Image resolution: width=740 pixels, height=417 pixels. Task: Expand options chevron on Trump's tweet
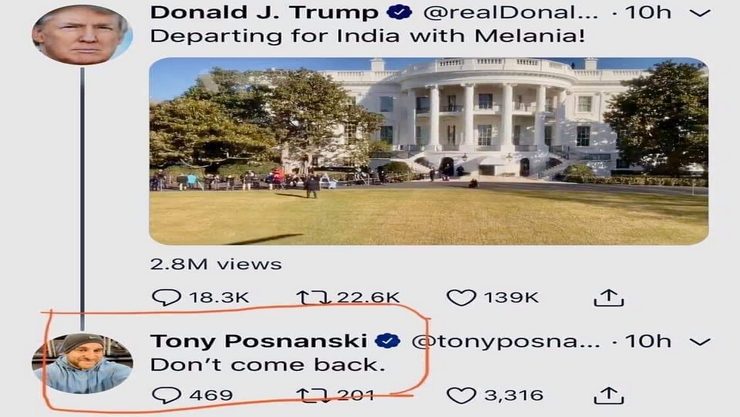point(700,13)
